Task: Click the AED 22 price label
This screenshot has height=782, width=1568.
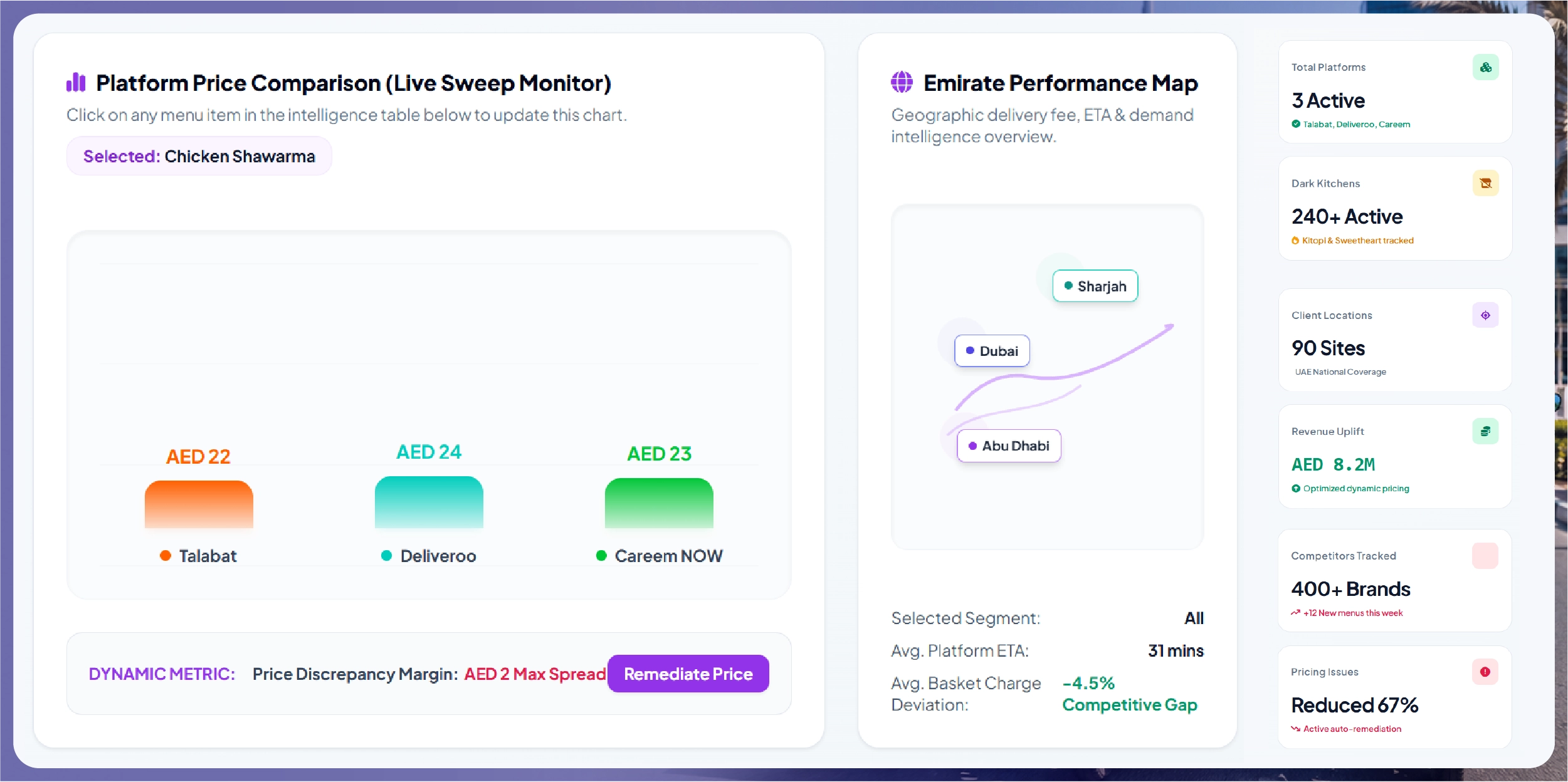Action: [198, 456]
